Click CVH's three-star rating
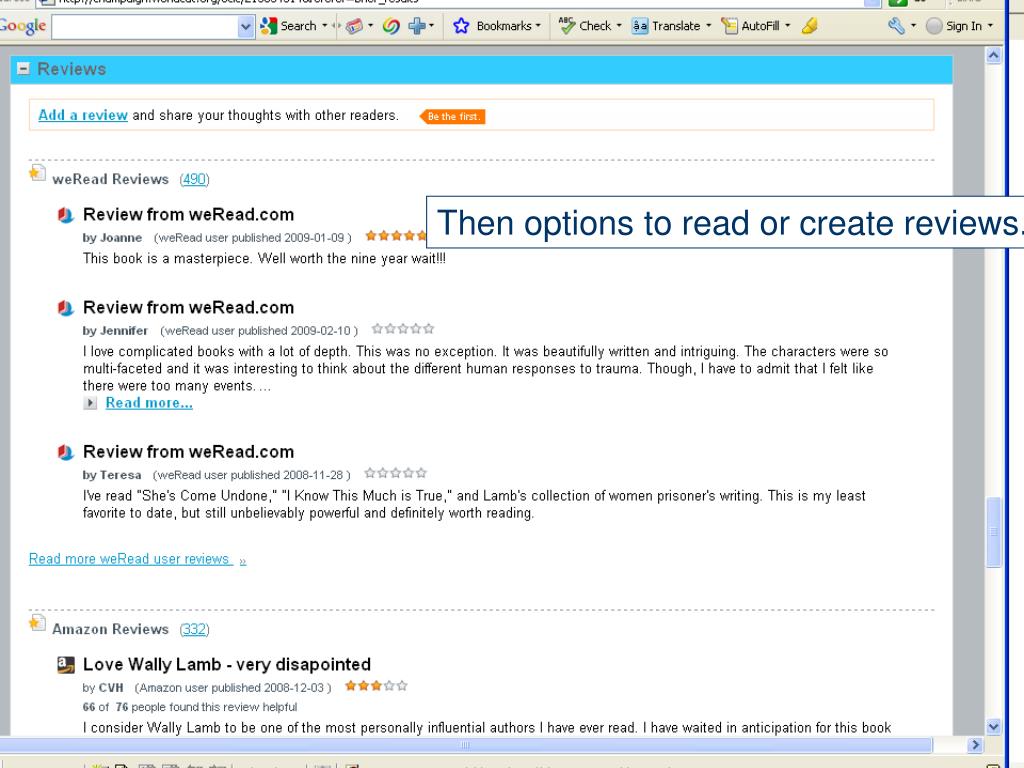Screen dimensions: 1024x768 coord(376,686)
